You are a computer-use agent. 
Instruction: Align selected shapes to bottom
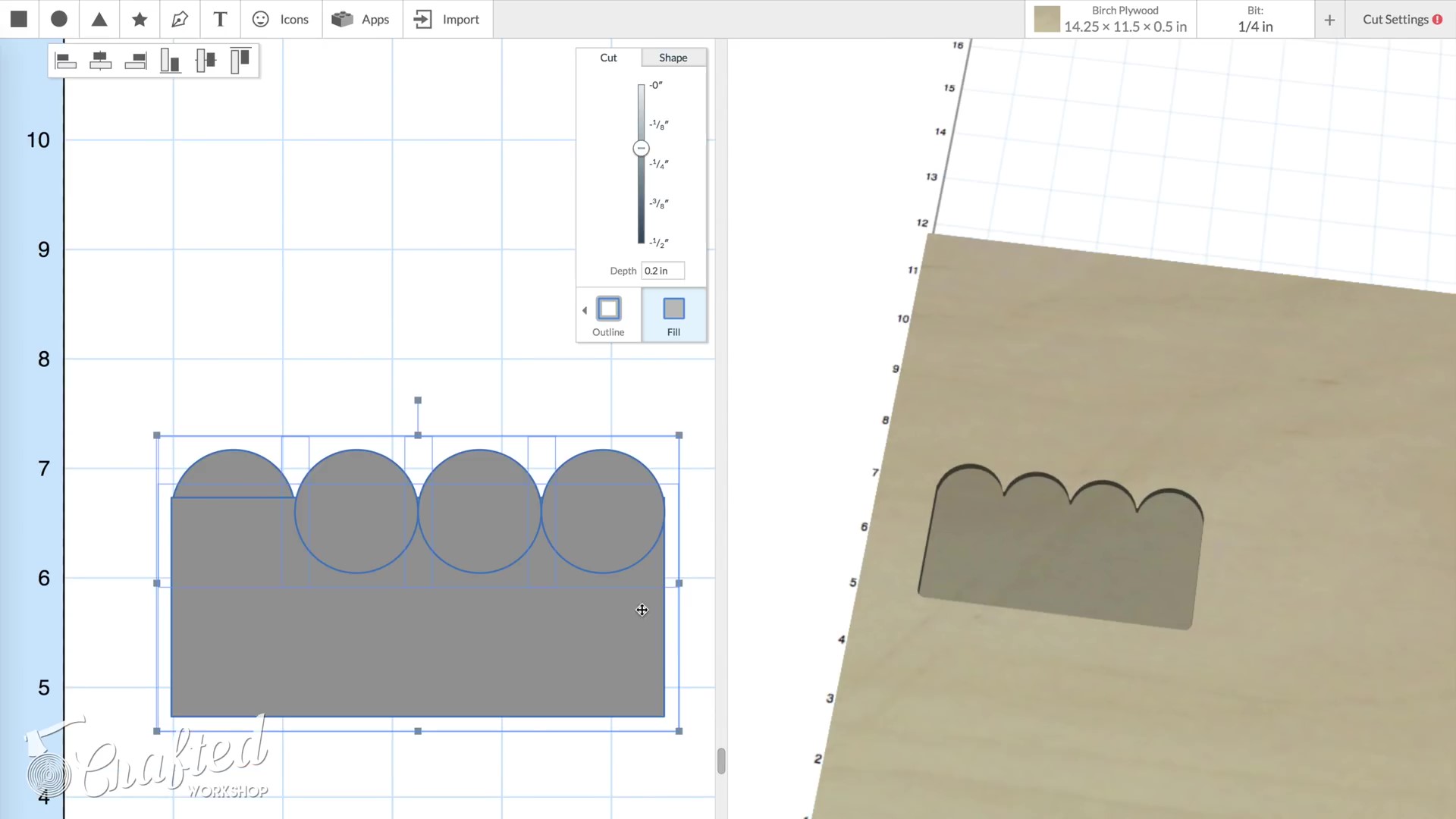point(171,61)
